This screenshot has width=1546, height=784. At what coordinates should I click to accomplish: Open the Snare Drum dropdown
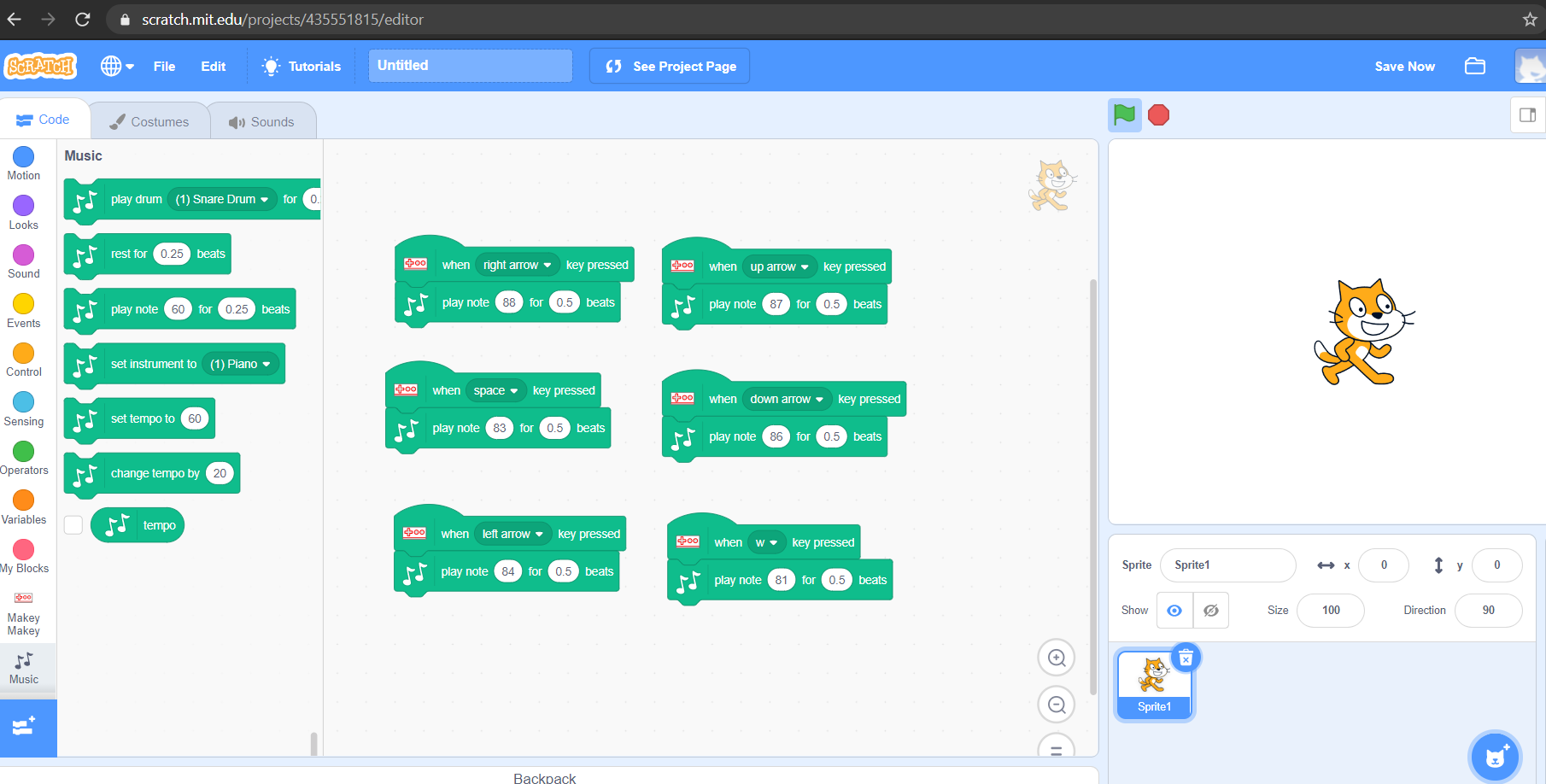222,199
